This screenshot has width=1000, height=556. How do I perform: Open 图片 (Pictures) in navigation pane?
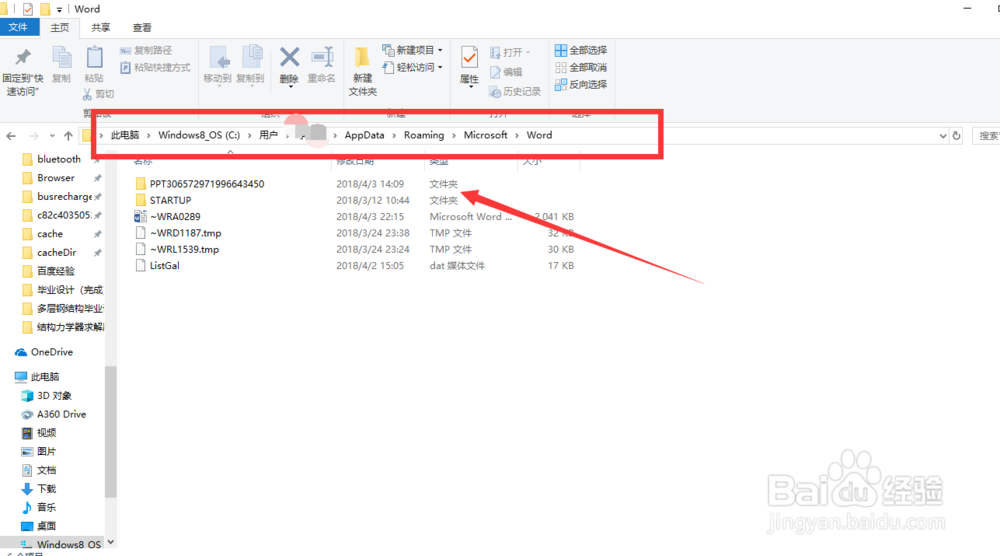point(46,451)
